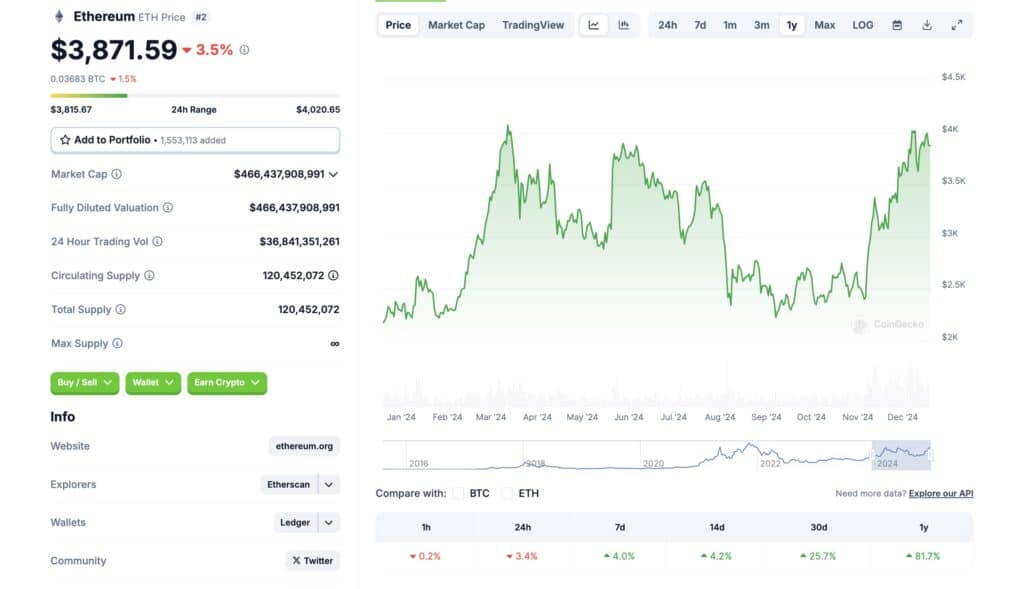
Task: Click the Ethereum logo icon
Action: pos(59,16)
